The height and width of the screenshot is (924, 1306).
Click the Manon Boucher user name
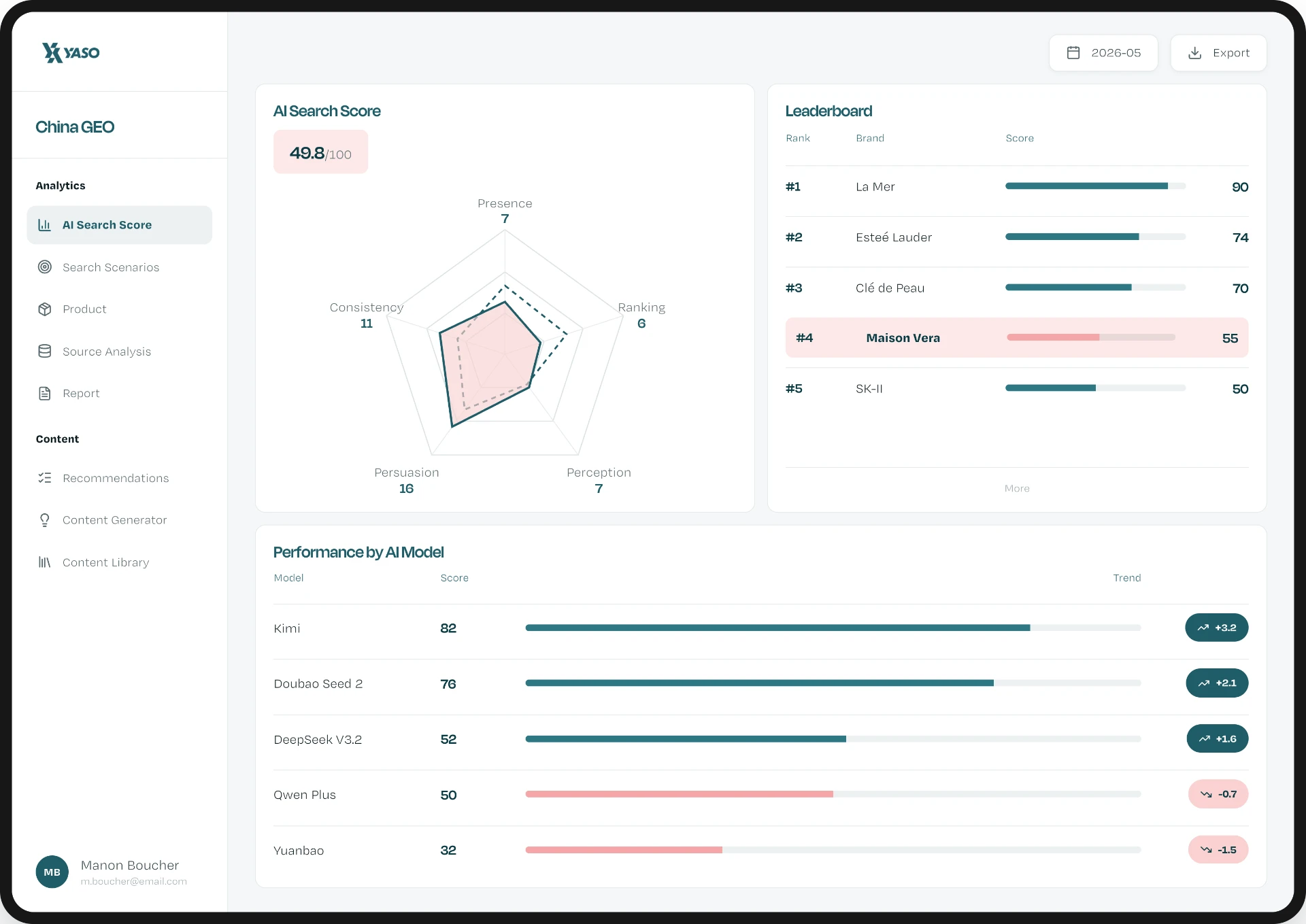(x=130, y=865)
